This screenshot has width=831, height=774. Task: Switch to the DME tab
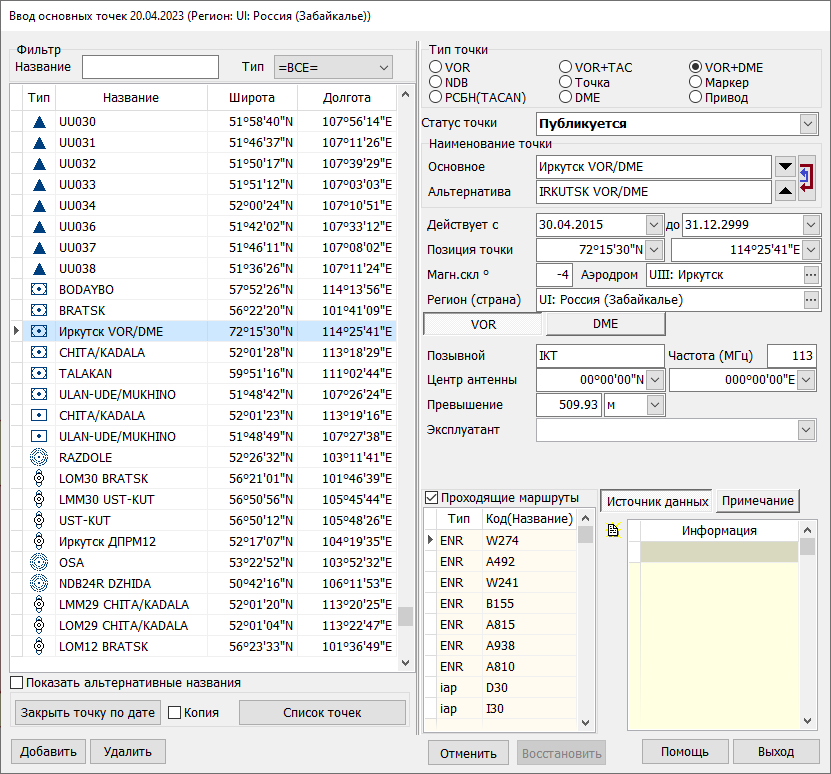605,324
